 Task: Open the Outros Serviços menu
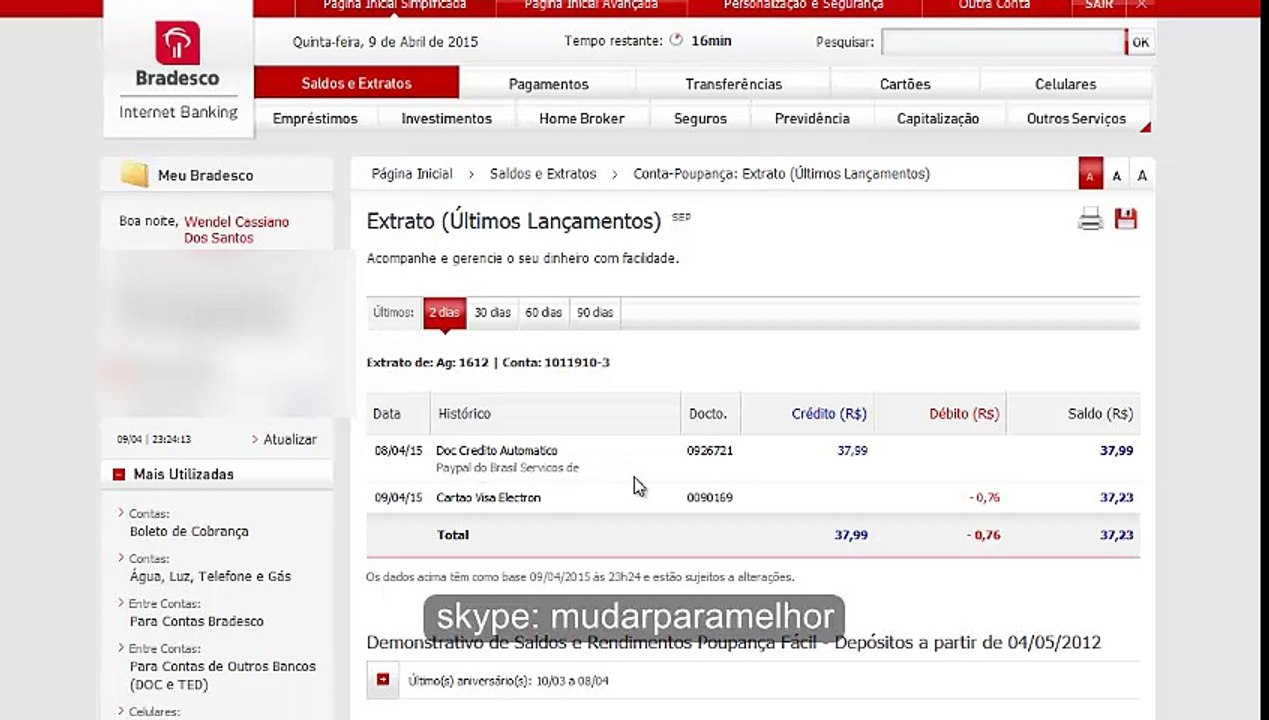point(1076,118)
